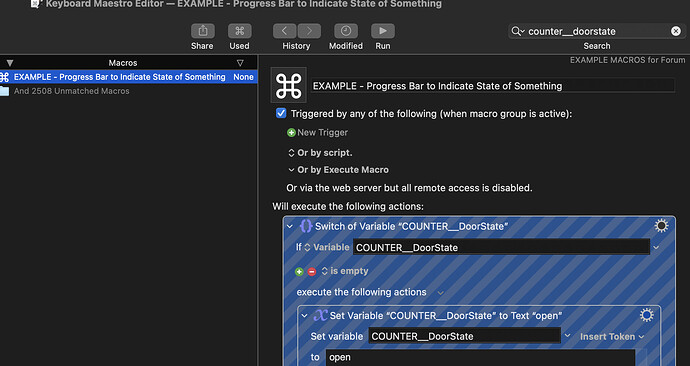Screen dimensions: 690x366
Task: Open the 'Or by script.' selector
Action: (291, 153)
